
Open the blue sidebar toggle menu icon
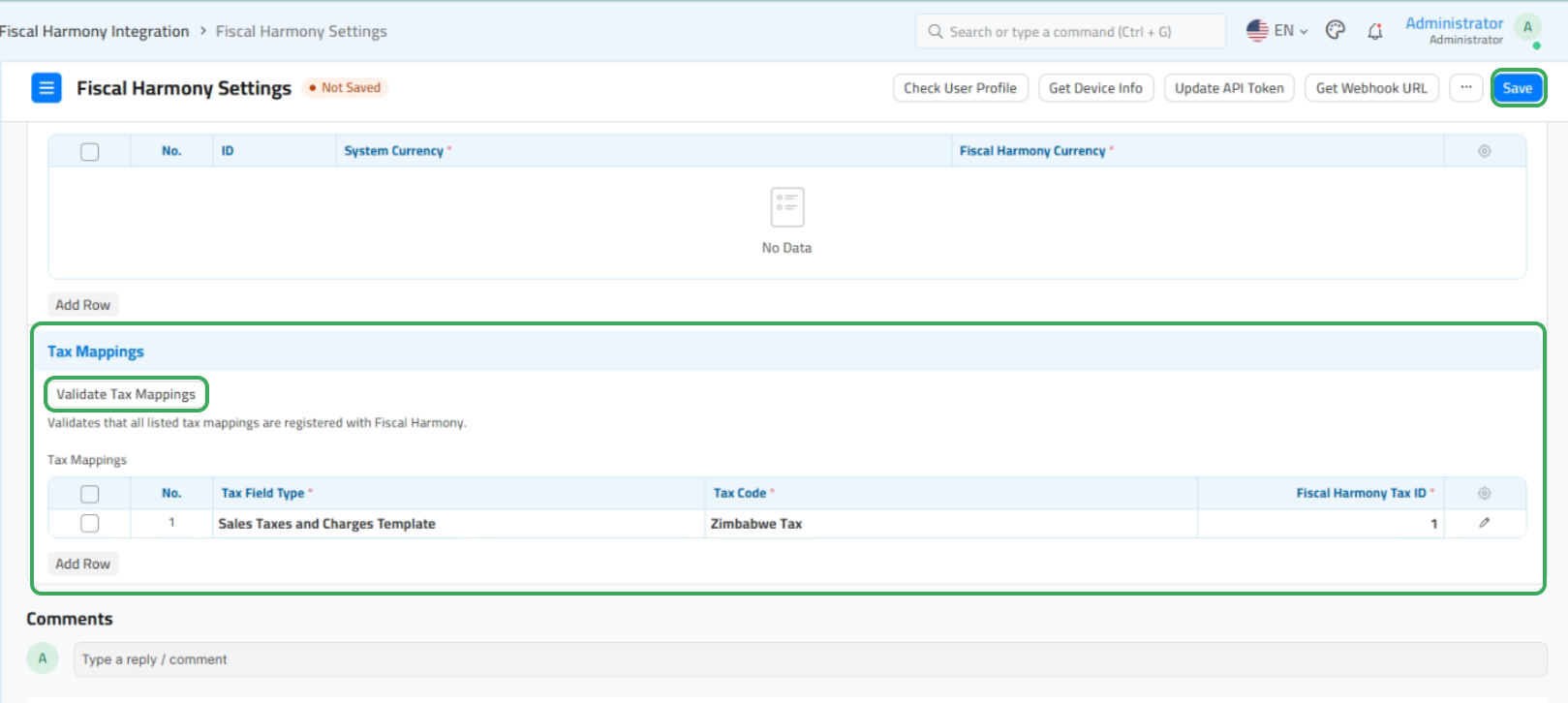tap(46, 88)
